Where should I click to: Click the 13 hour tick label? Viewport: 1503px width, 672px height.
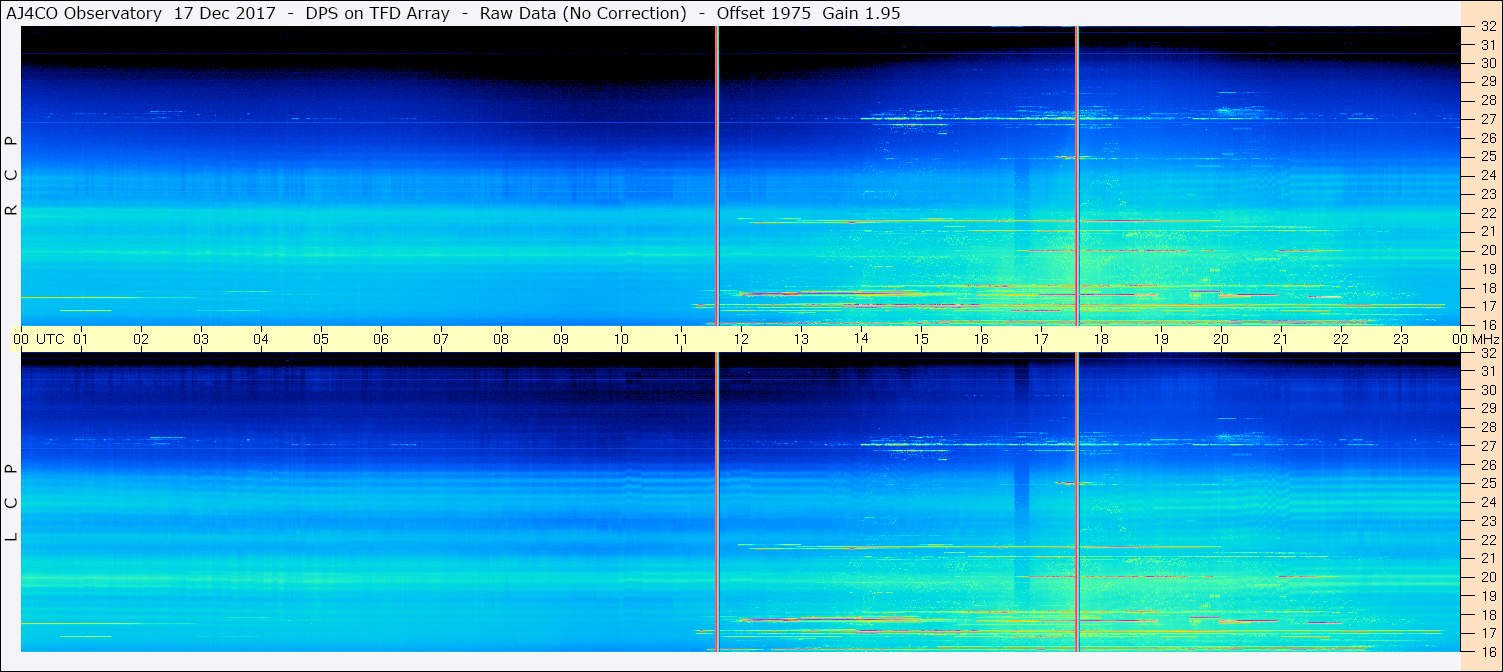click(x=801, y=339)
